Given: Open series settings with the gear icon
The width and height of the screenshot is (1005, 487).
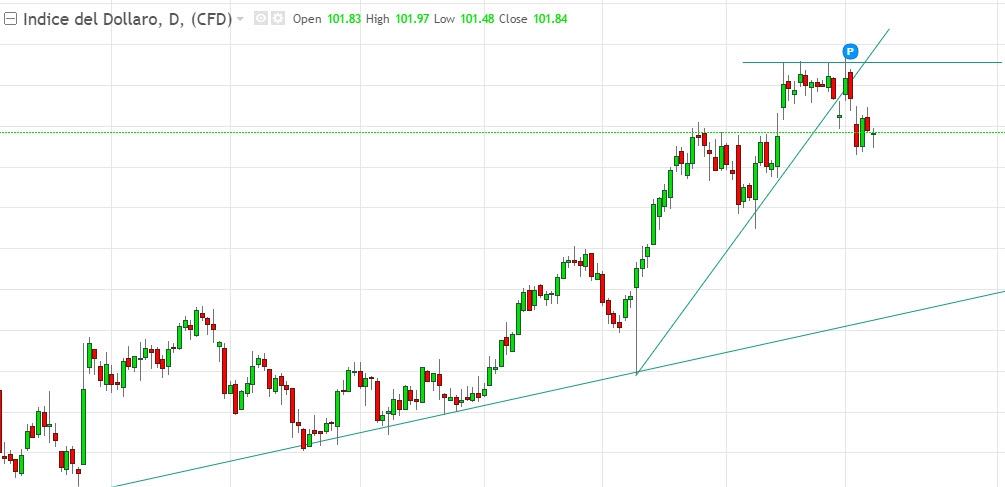Looking at the screenshot, I should 277,19.
